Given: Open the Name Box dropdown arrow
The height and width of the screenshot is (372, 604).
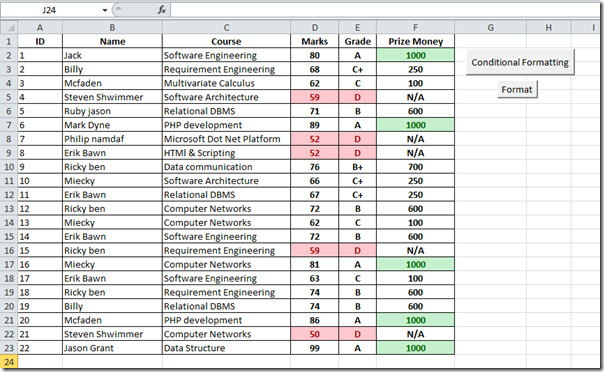Looking at the screenshot, I should click(x=105, y=10).
